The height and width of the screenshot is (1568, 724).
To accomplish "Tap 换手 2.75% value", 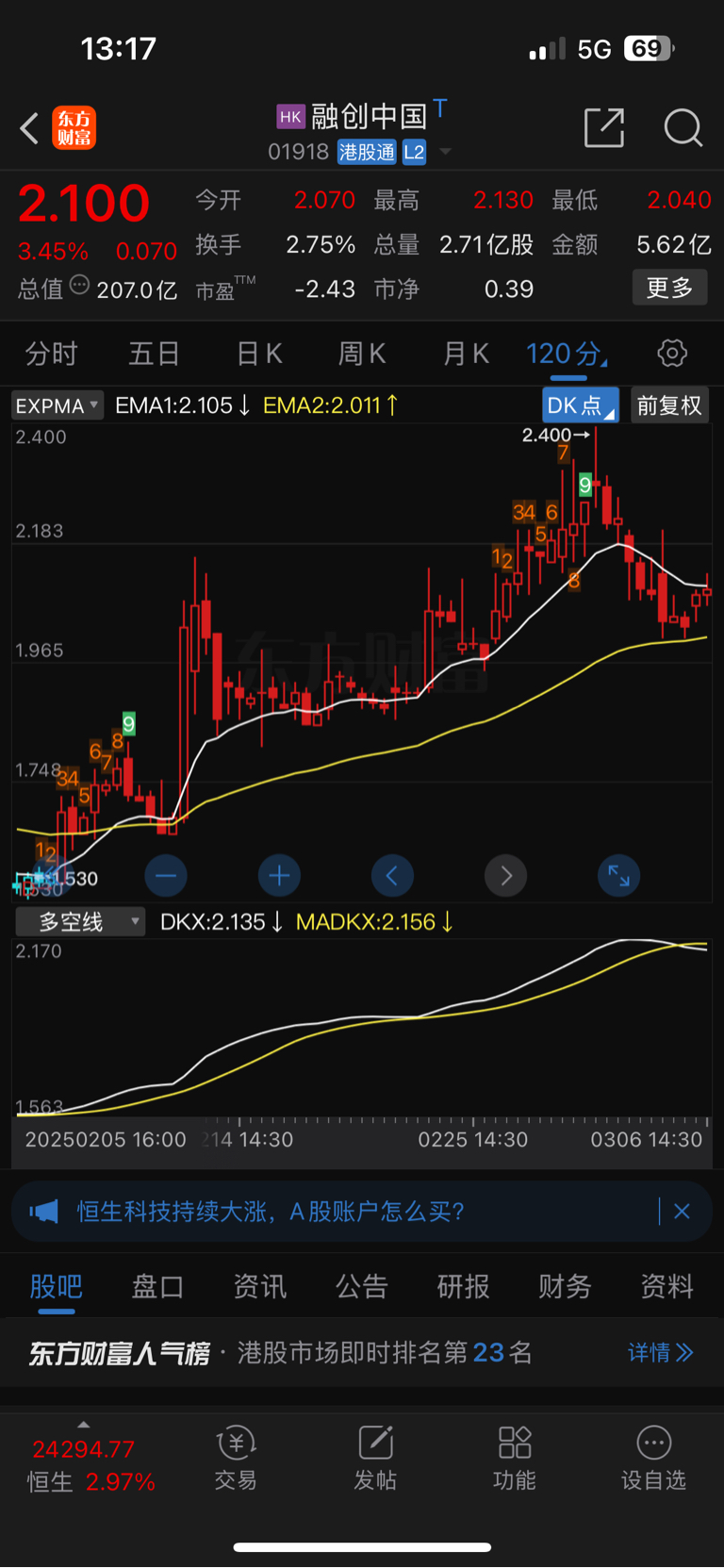I will (x=321, y=245).
